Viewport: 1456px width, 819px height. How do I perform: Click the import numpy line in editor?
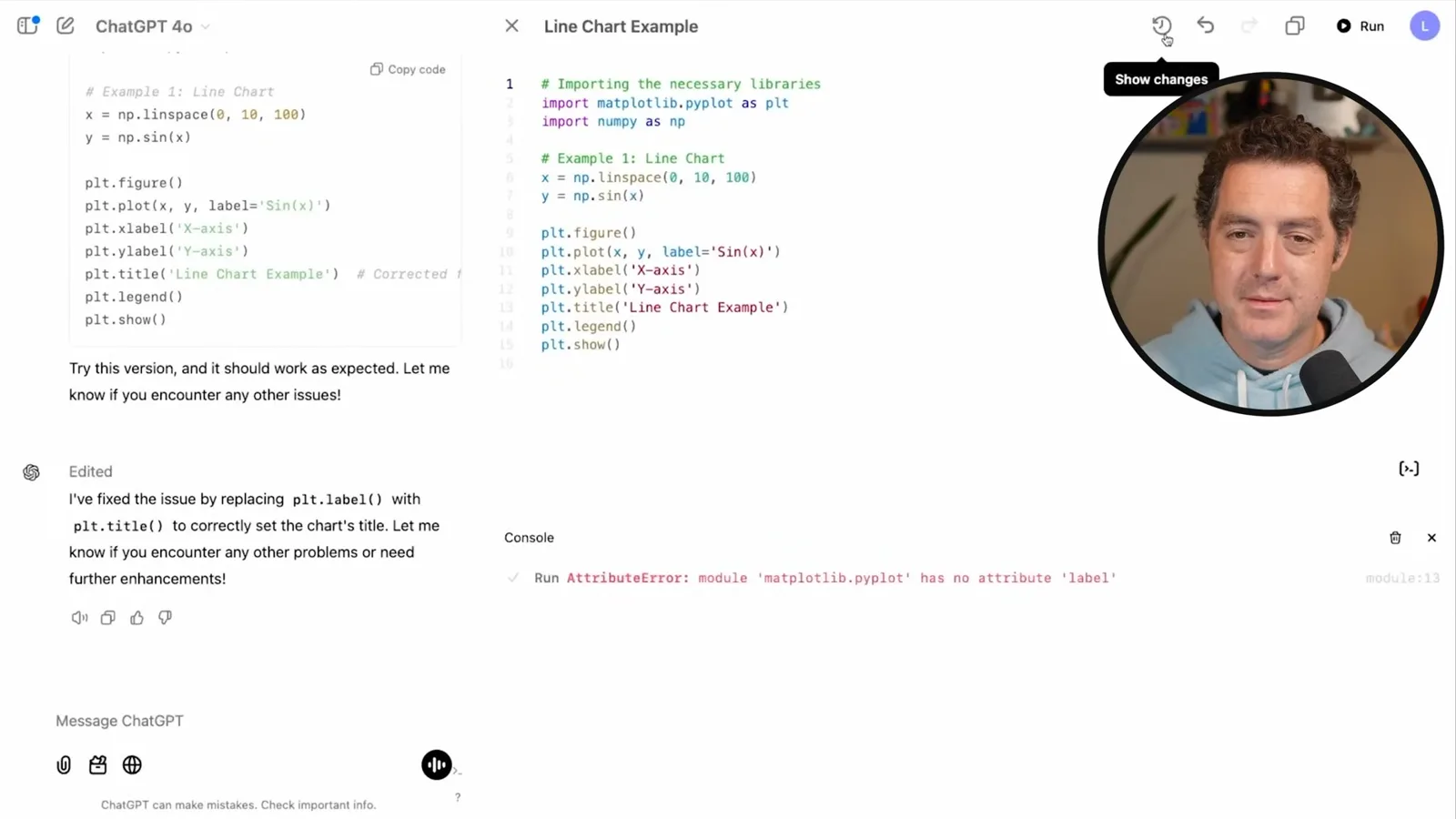click(x=613, y=121)
